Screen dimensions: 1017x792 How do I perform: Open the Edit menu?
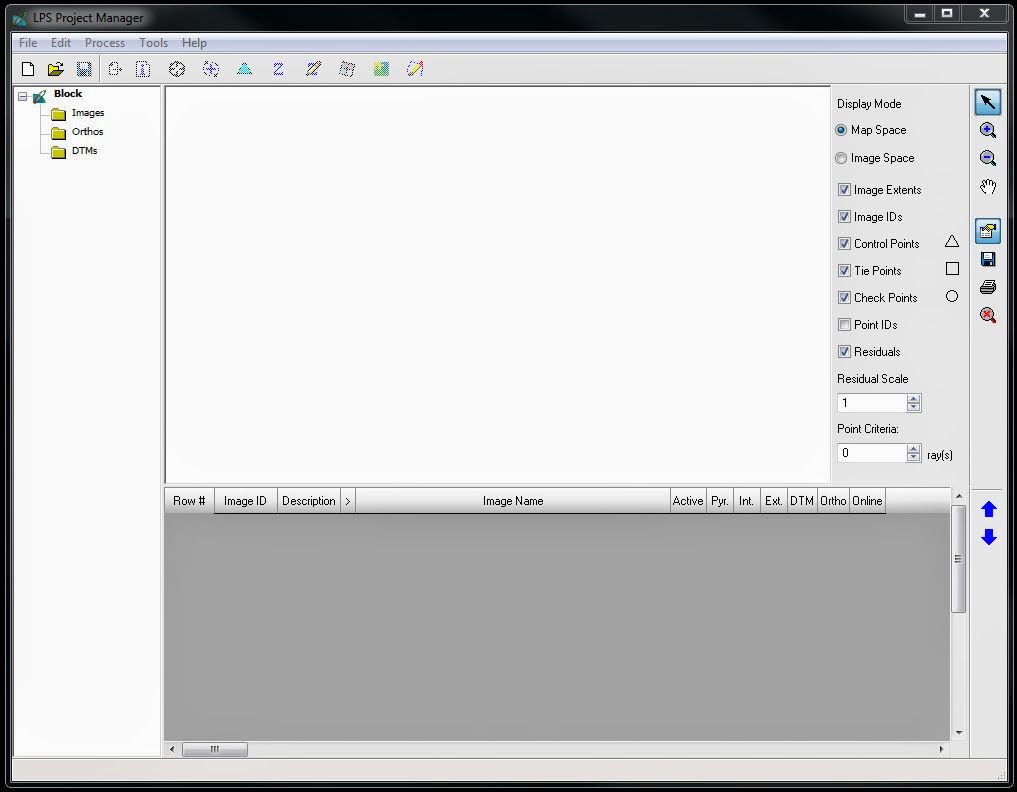coord(61,43)
